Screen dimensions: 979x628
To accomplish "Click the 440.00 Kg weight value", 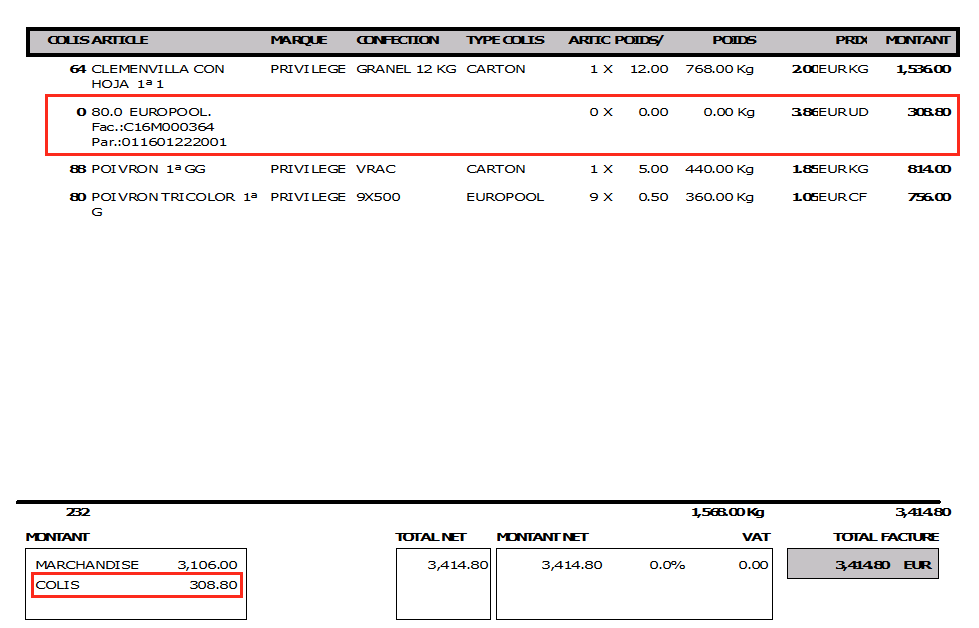I will point(720,169).
